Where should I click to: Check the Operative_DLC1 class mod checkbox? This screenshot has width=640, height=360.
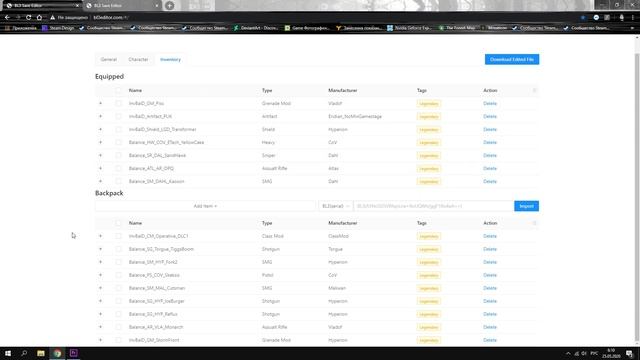coord(118,236)
